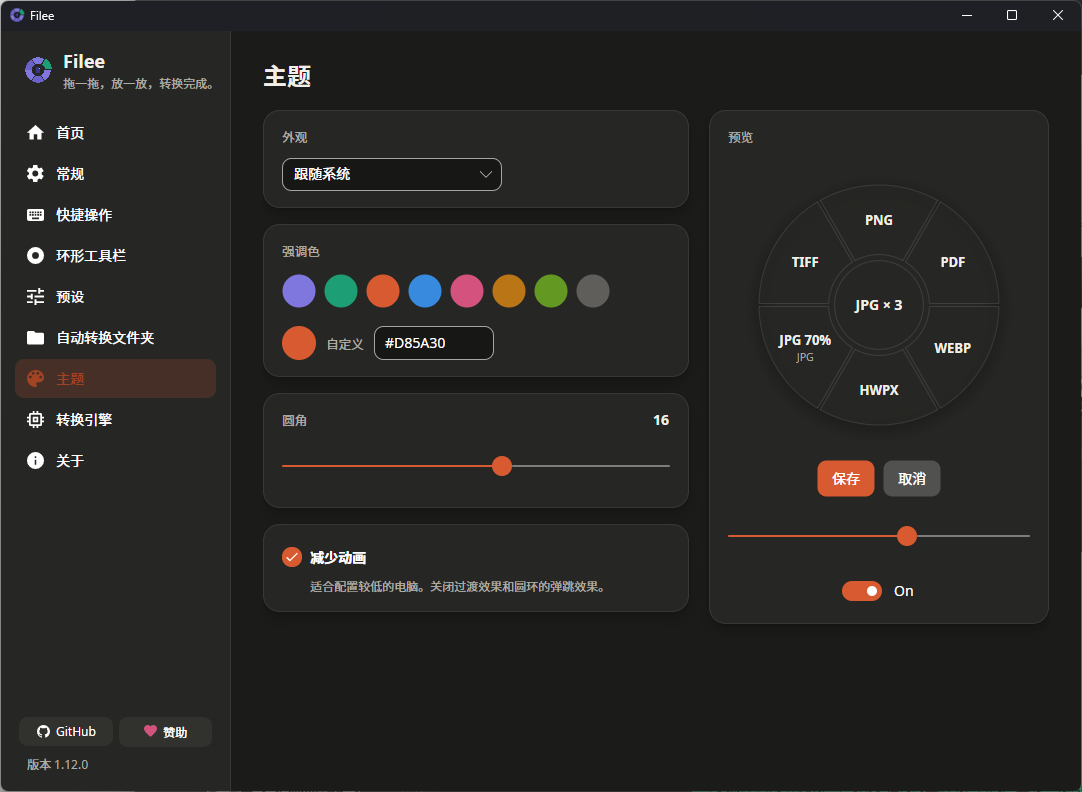Click the 保存 button in the preview
The image size is (1082, 792).
point(846,478)
